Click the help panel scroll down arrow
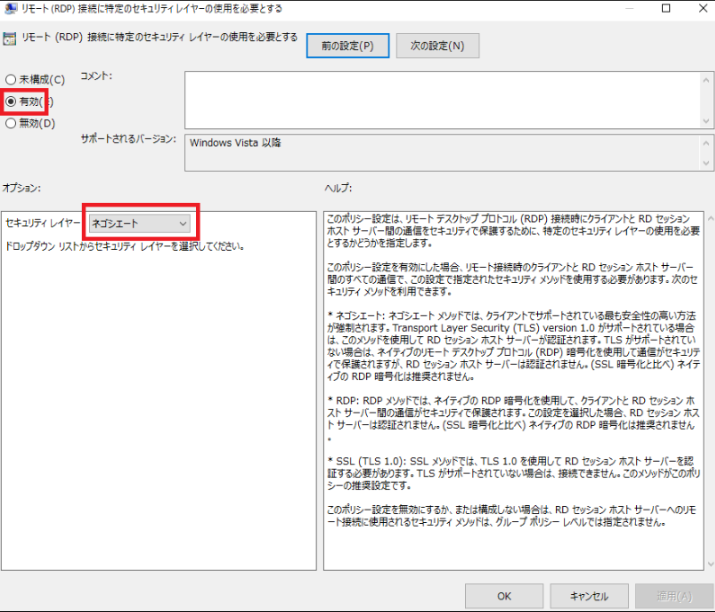This screenshot has height=612, width=715. point(710,564)
